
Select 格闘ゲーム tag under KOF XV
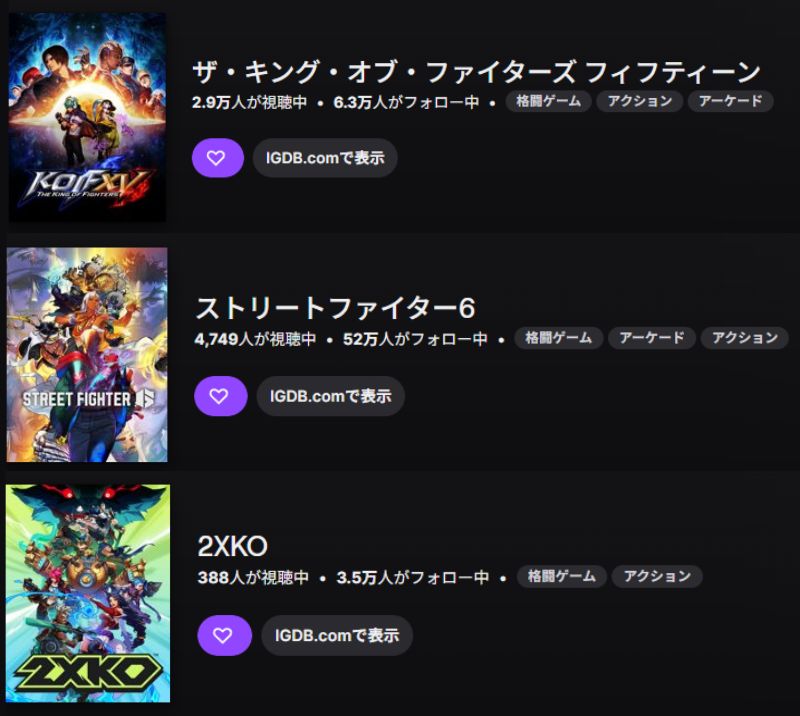[x=548, y=101]
